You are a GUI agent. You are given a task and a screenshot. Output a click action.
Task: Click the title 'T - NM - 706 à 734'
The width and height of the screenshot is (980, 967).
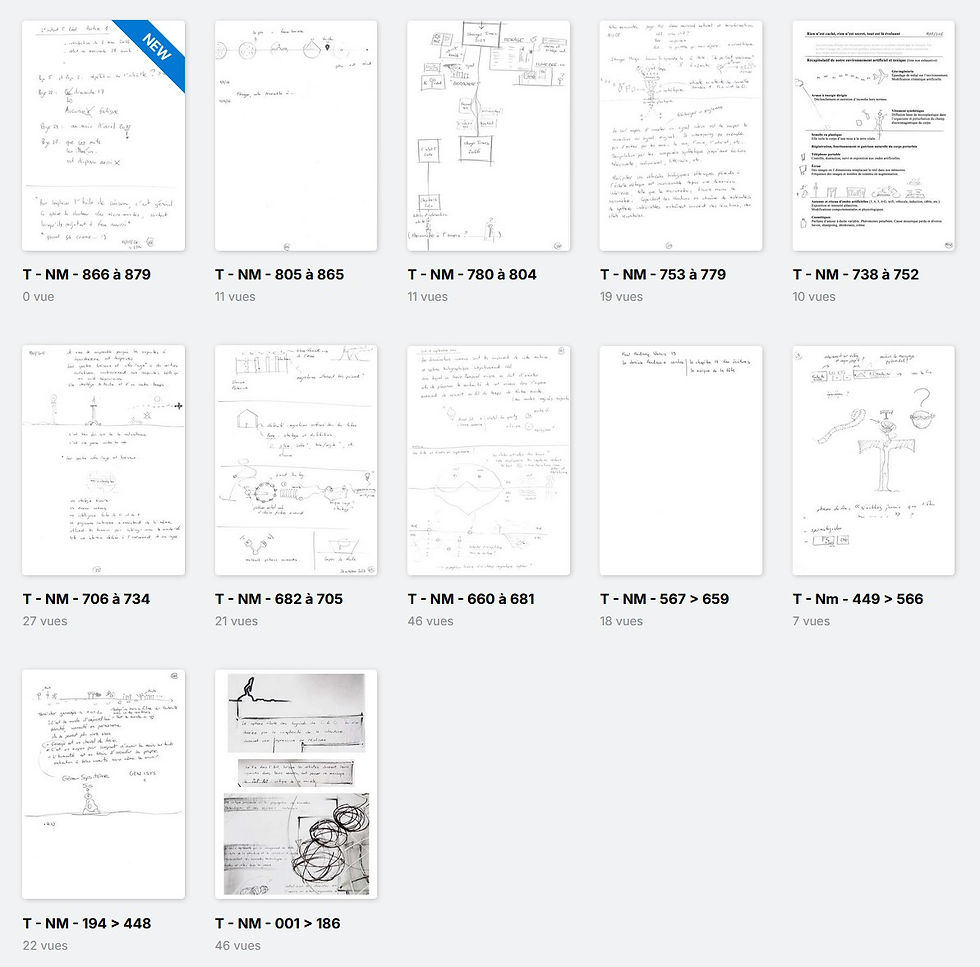(x=86, y=599)
